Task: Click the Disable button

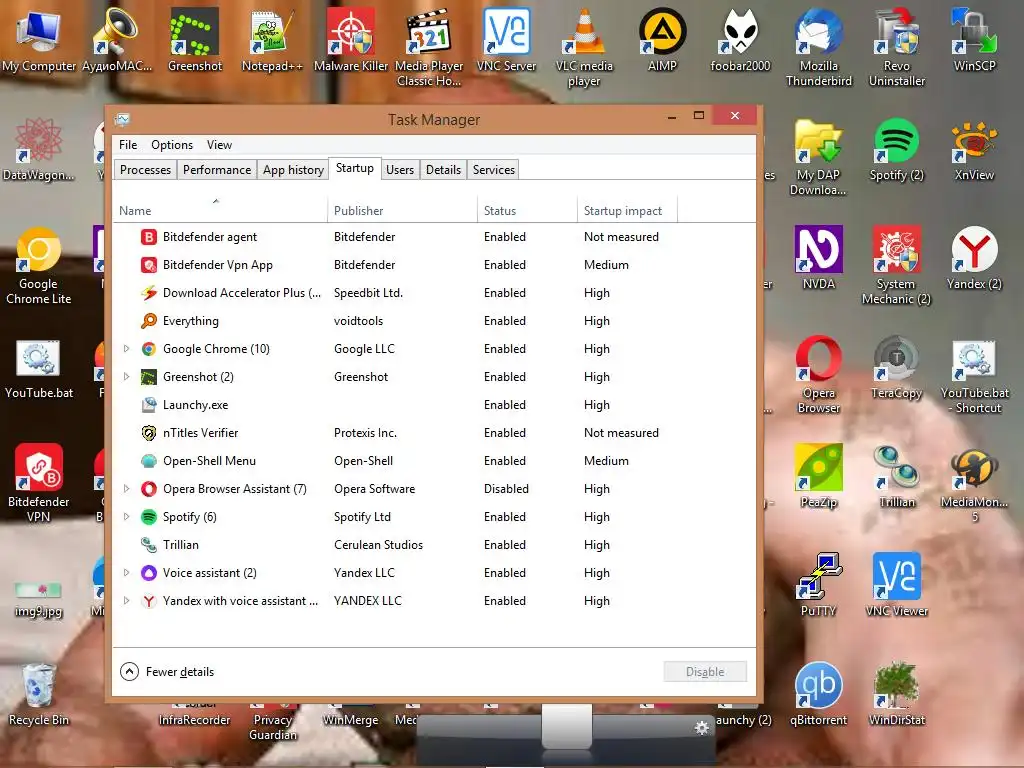Action: 705,671
